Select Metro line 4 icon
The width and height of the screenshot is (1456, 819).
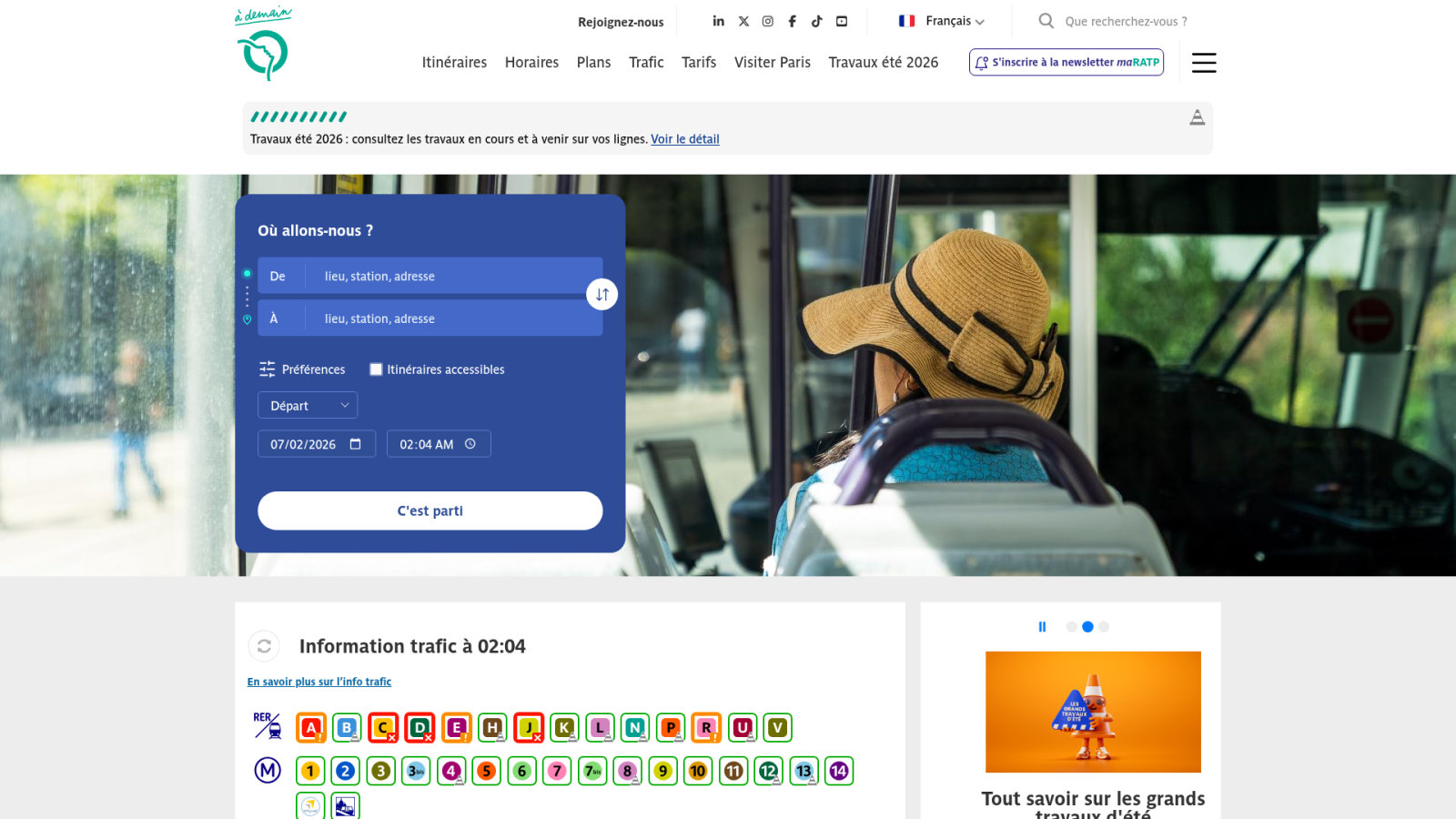point(451,771)
